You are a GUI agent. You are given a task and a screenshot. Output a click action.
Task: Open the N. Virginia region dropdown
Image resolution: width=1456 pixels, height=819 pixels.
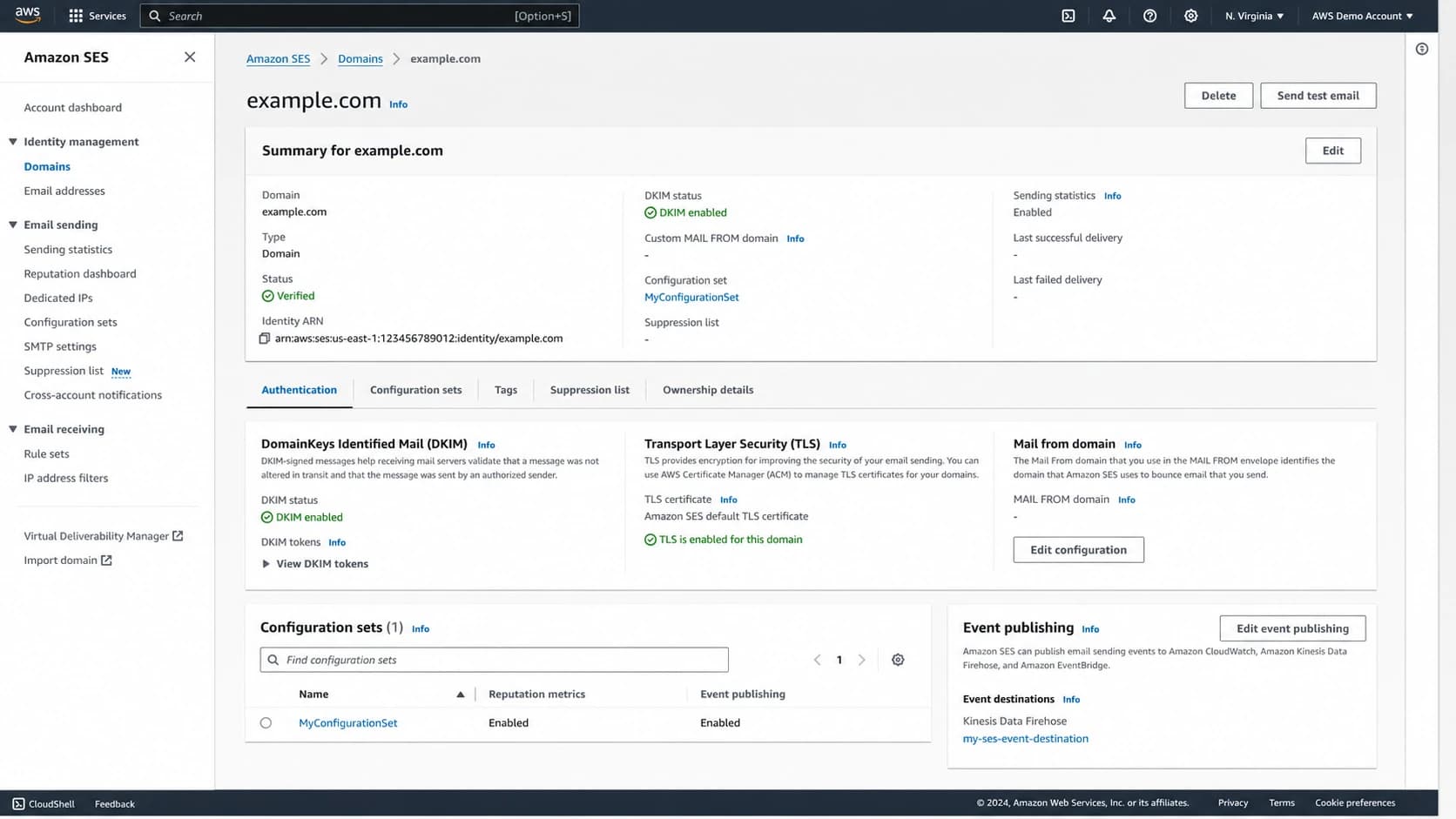pyautogui.click(x=1254, y=16)
